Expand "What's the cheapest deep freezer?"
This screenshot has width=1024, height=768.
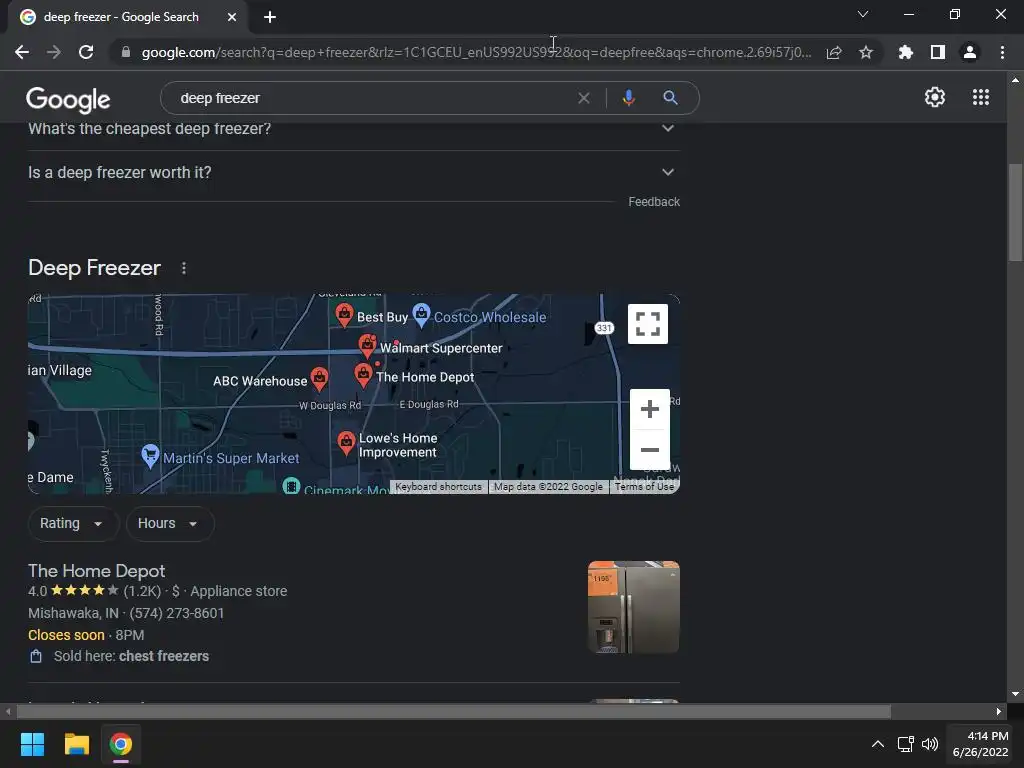pyautogui.click(x=354, y=129)
